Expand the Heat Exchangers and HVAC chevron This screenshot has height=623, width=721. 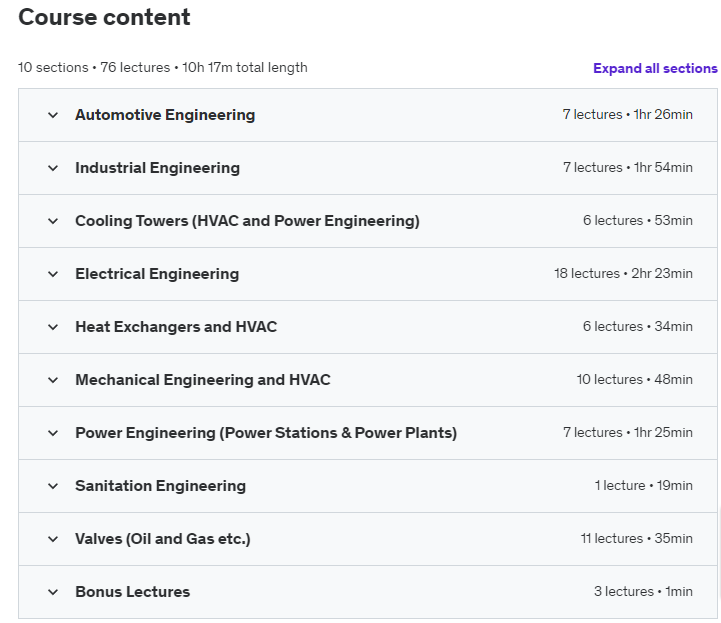click(53, 327)
